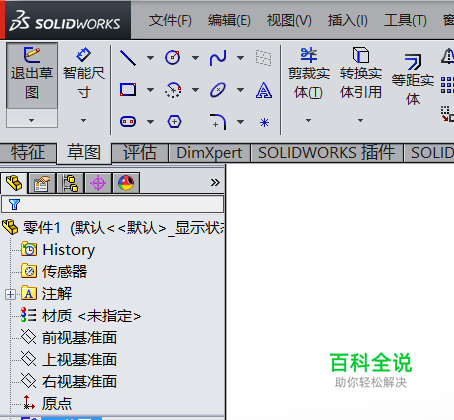Select the Ellipse sketch tool
The width and height of the screenshot is (454, 420).
coord(218,90)
